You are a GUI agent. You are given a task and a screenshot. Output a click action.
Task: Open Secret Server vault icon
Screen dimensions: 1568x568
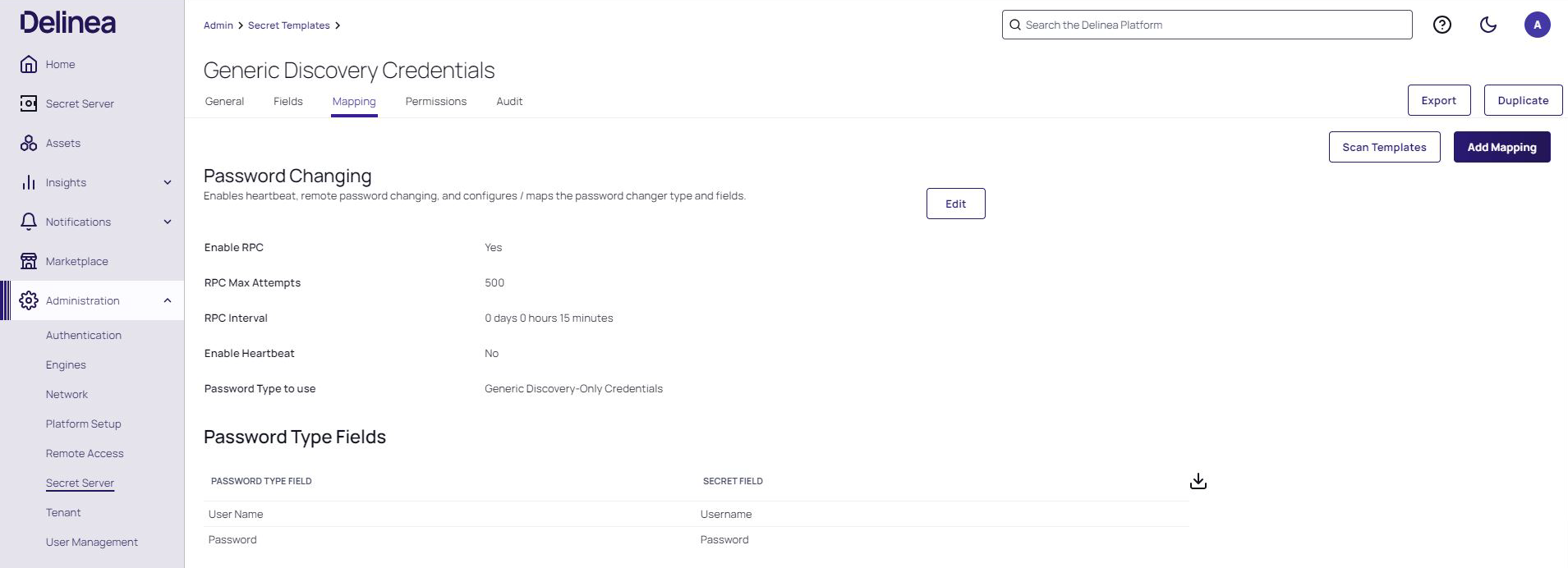(x=29, y=103)
